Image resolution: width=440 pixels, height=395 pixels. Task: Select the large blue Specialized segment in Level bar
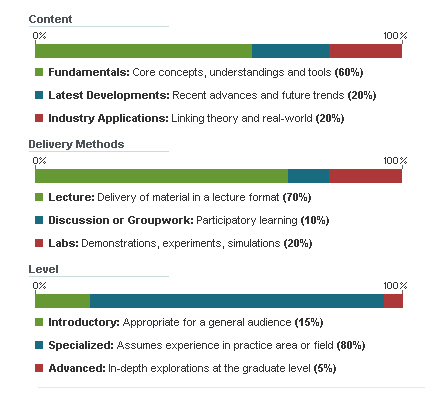237,301
